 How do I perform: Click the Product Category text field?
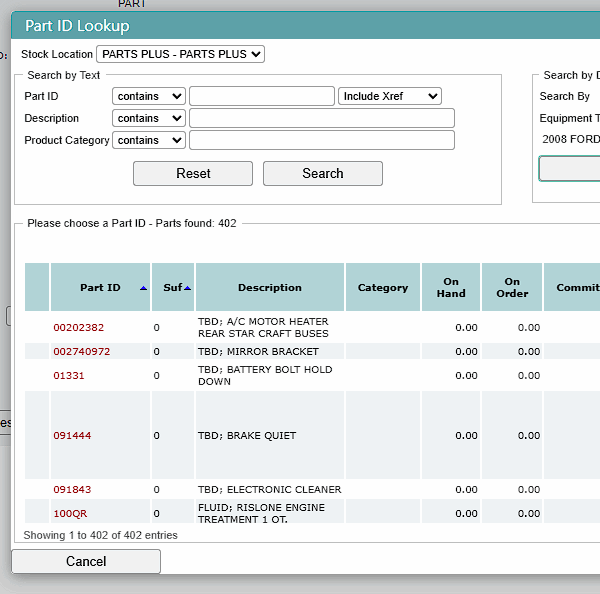pyautogui.click(x=322, y=140)
